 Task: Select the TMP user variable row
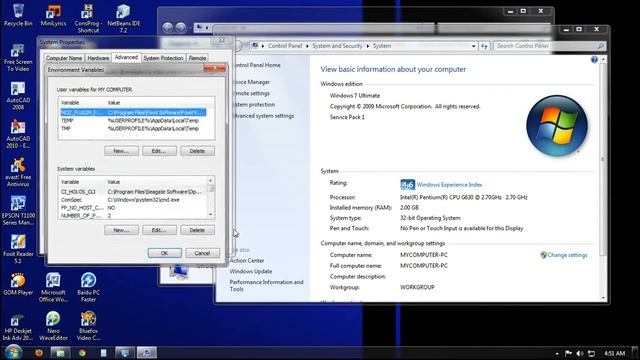133,129
